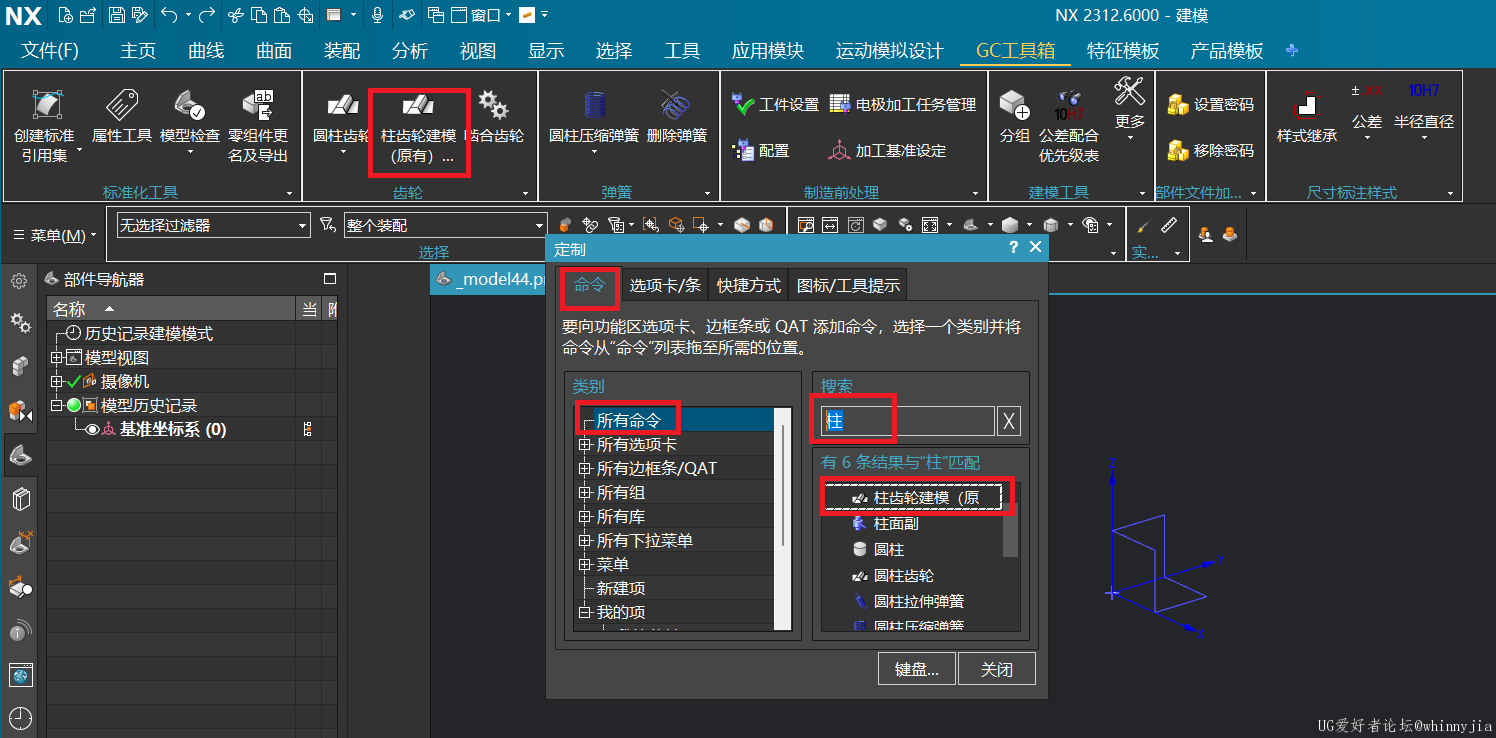
Task: Select 历史记录建模模式 in the navigator
Action: [149, 334]
